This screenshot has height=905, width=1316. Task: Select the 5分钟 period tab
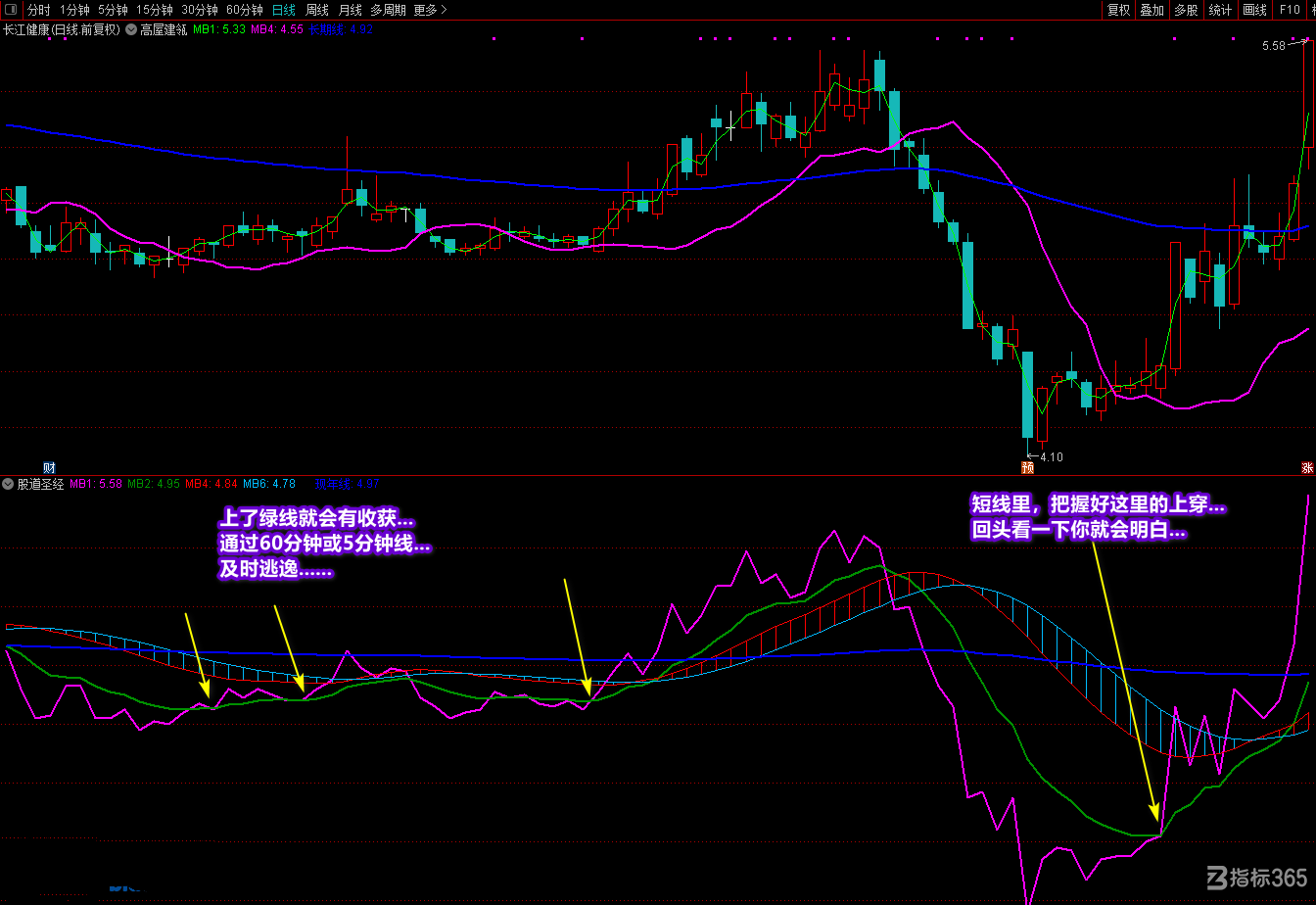pos(113,10)
